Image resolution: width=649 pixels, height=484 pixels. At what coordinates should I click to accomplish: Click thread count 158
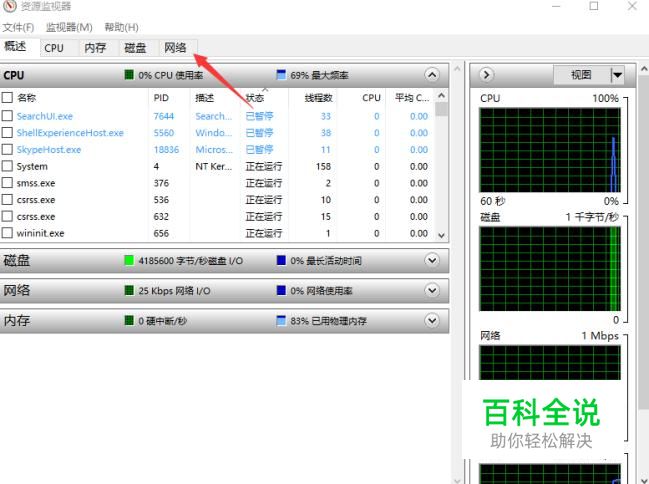pos(323,166)
